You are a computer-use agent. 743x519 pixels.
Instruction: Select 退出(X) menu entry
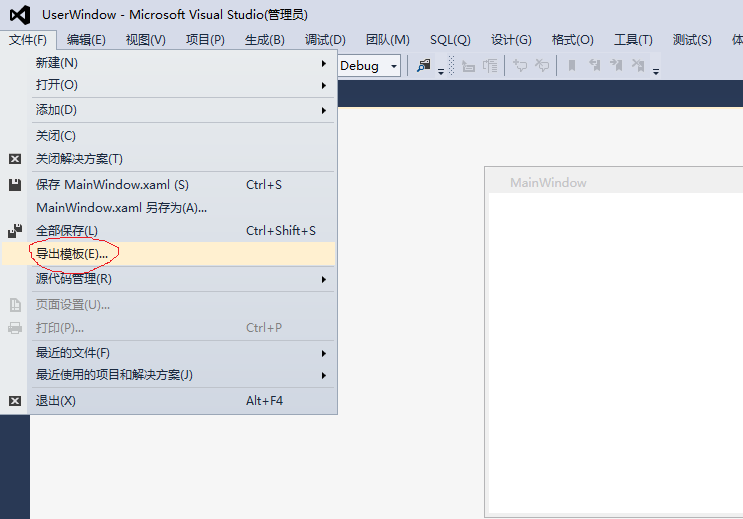coord(169,401)
